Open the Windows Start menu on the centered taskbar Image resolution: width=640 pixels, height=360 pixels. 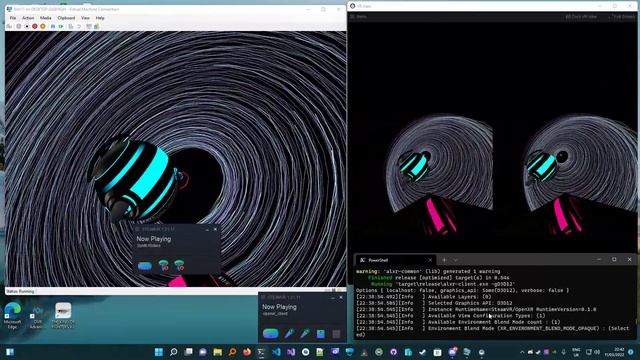pyautogui.click(x=159, y=352)
